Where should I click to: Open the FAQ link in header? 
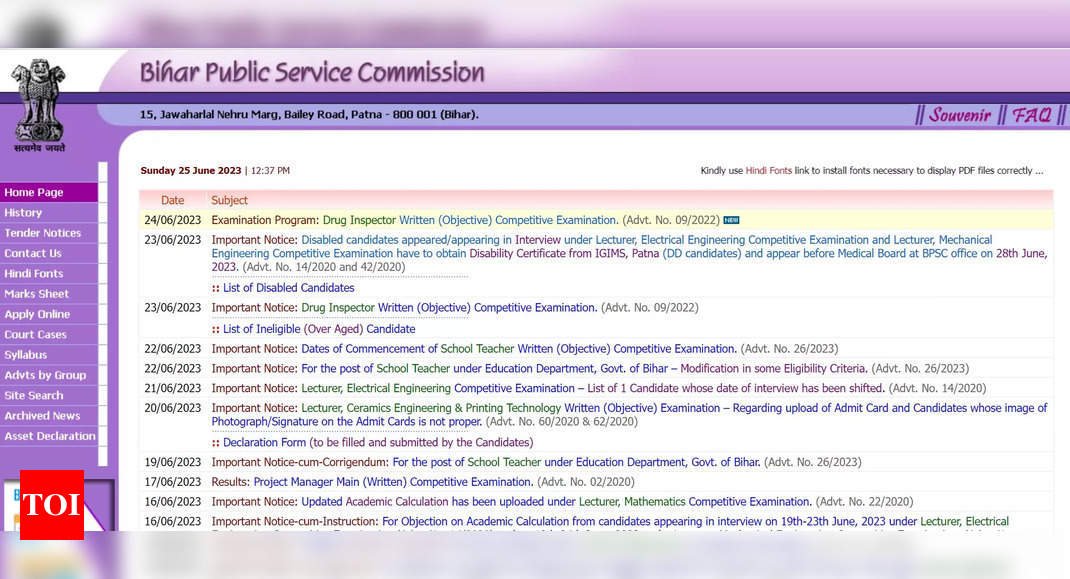click(x=1032, y=115)
